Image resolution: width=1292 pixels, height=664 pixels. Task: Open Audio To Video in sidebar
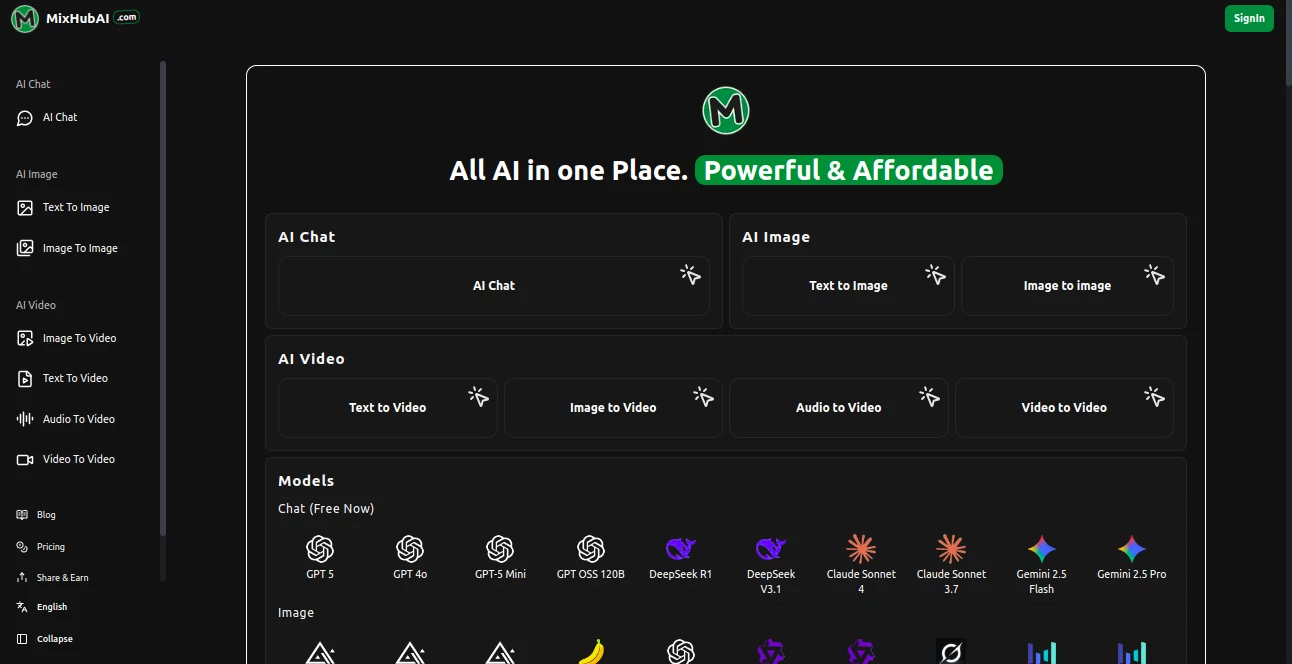[x=78, y=419]
